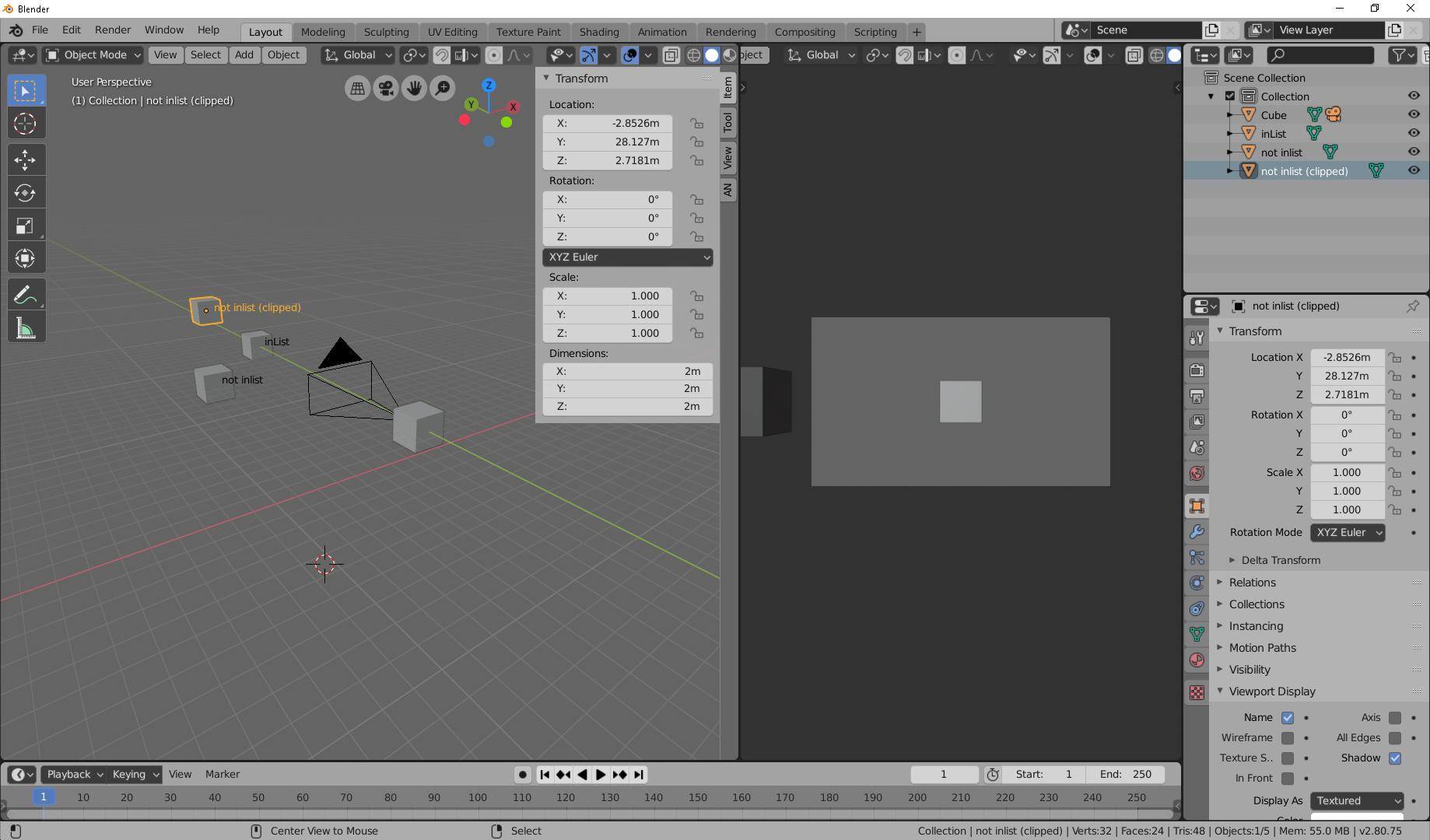
Task: Jump to the timeline end frame
Action: pyautogui.click(x=639, y=775)
